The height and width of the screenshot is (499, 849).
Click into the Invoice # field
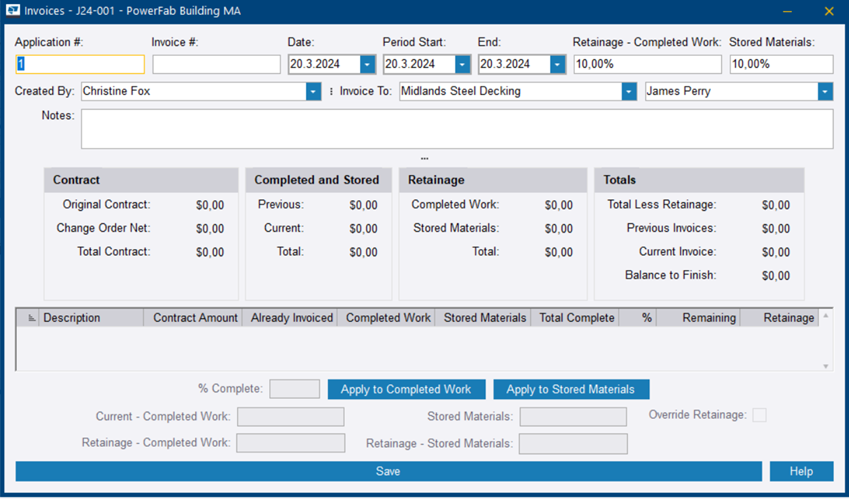(216, 64)
